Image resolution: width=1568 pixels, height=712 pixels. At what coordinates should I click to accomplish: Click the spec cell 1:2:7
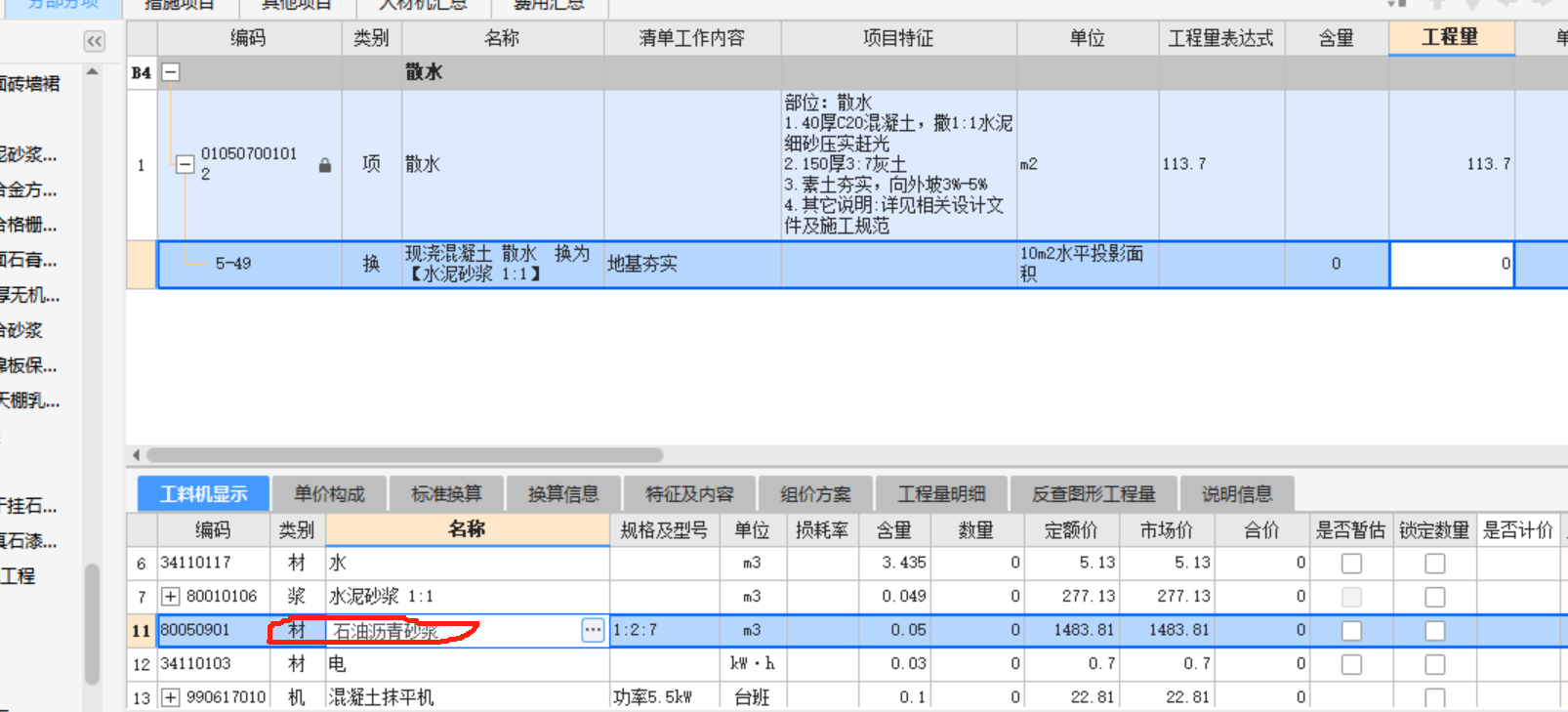pyautogui.click(x=664, y=631)
